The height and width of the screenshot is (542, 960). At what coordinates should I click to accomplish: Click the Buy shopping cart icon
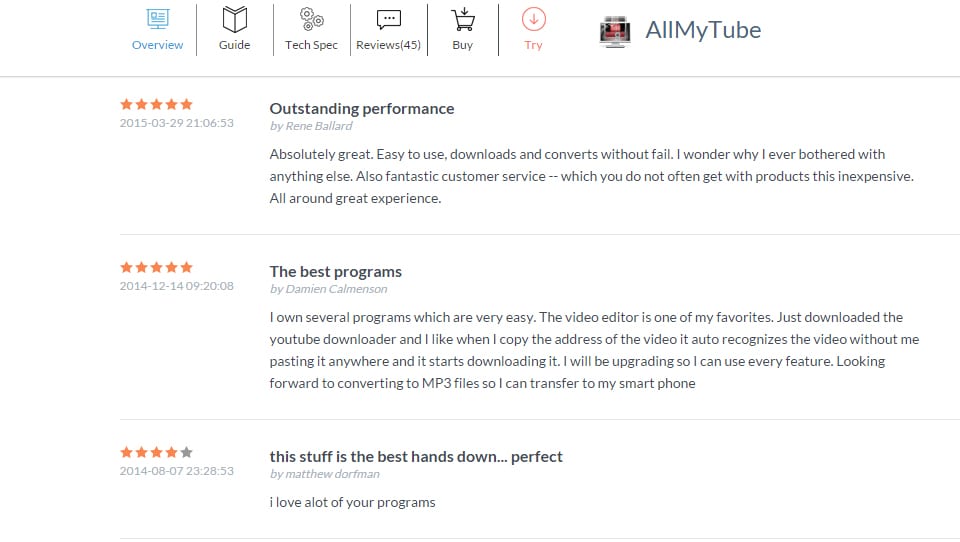(x=462, y=19)
